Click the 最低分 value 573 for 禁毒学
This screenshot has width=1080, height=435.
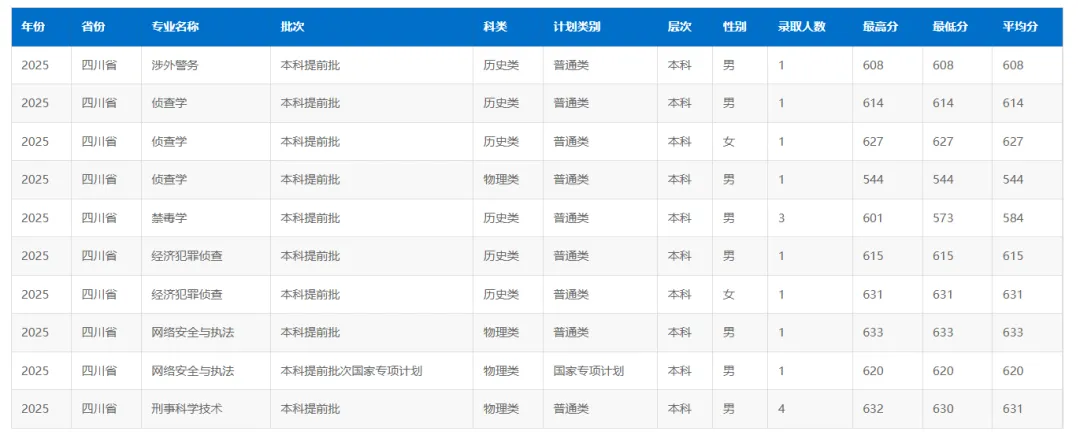tap(943, 218)
